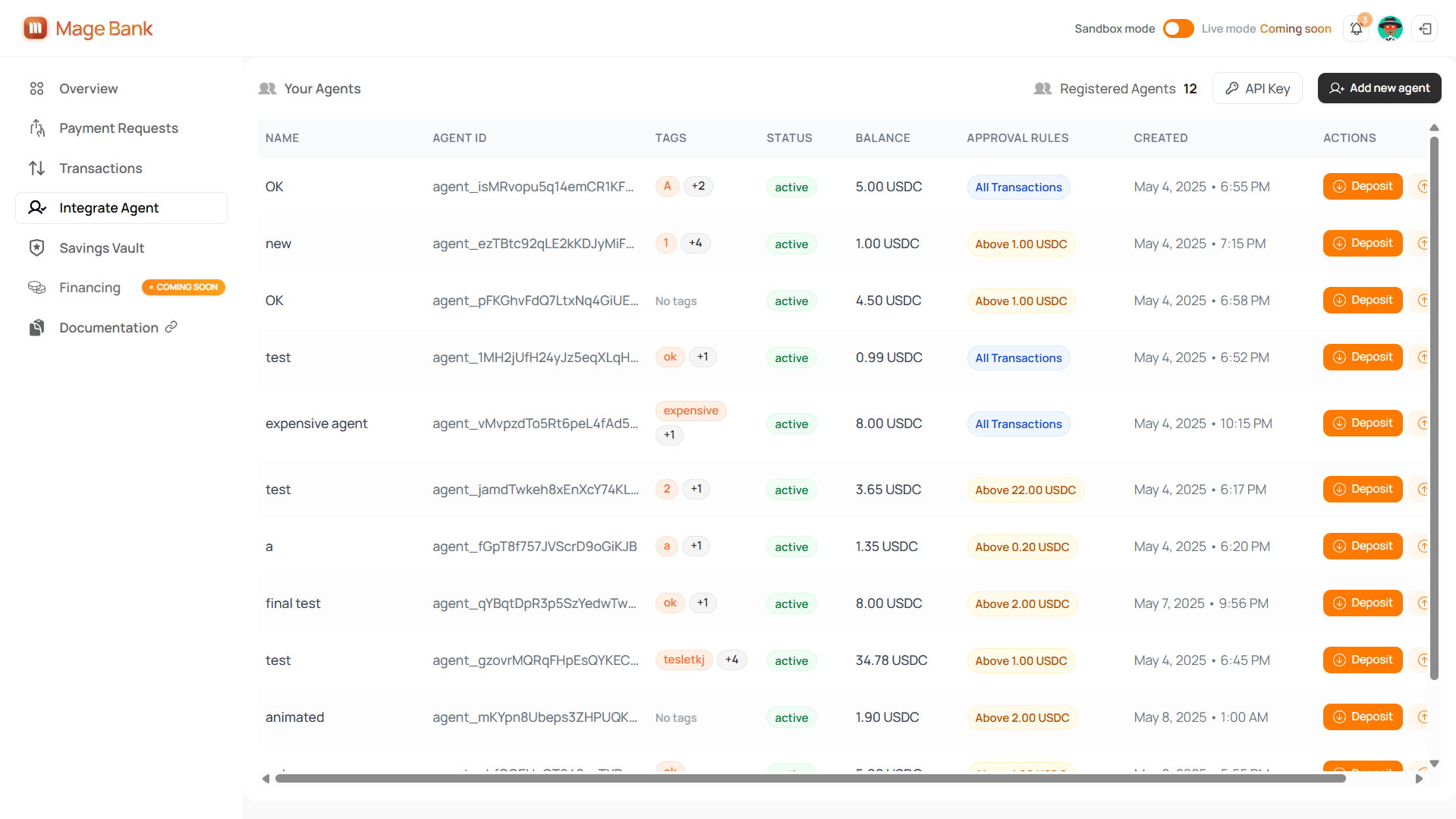Screen dimensions: 1456x819
Task: Click agent ID agent_fGpT8f757JVScrD9oGiKJB
Action: 534,547
